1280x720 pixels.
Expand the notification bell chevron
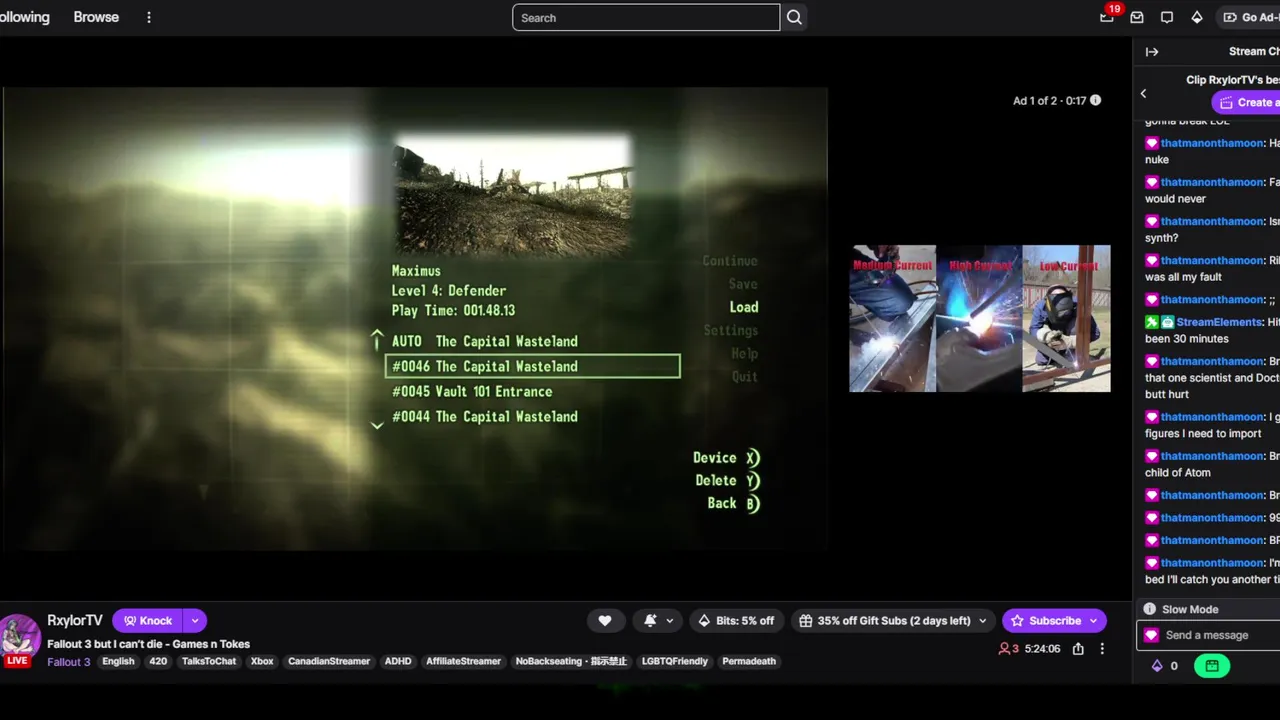coord(670,621)
